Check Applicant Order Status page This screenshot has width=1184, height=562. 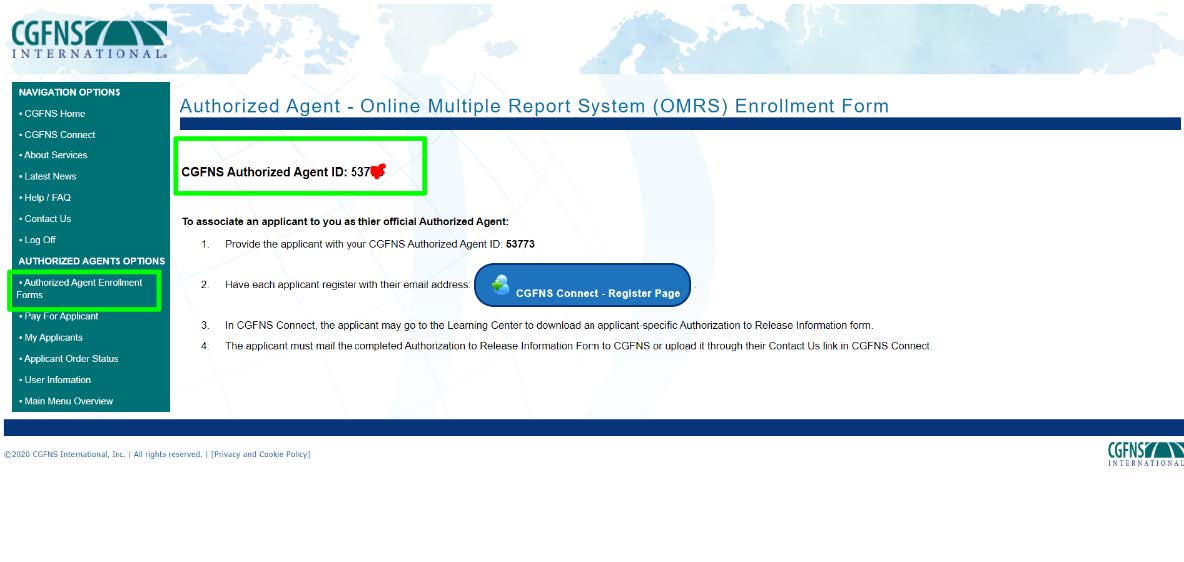point(71,359)
